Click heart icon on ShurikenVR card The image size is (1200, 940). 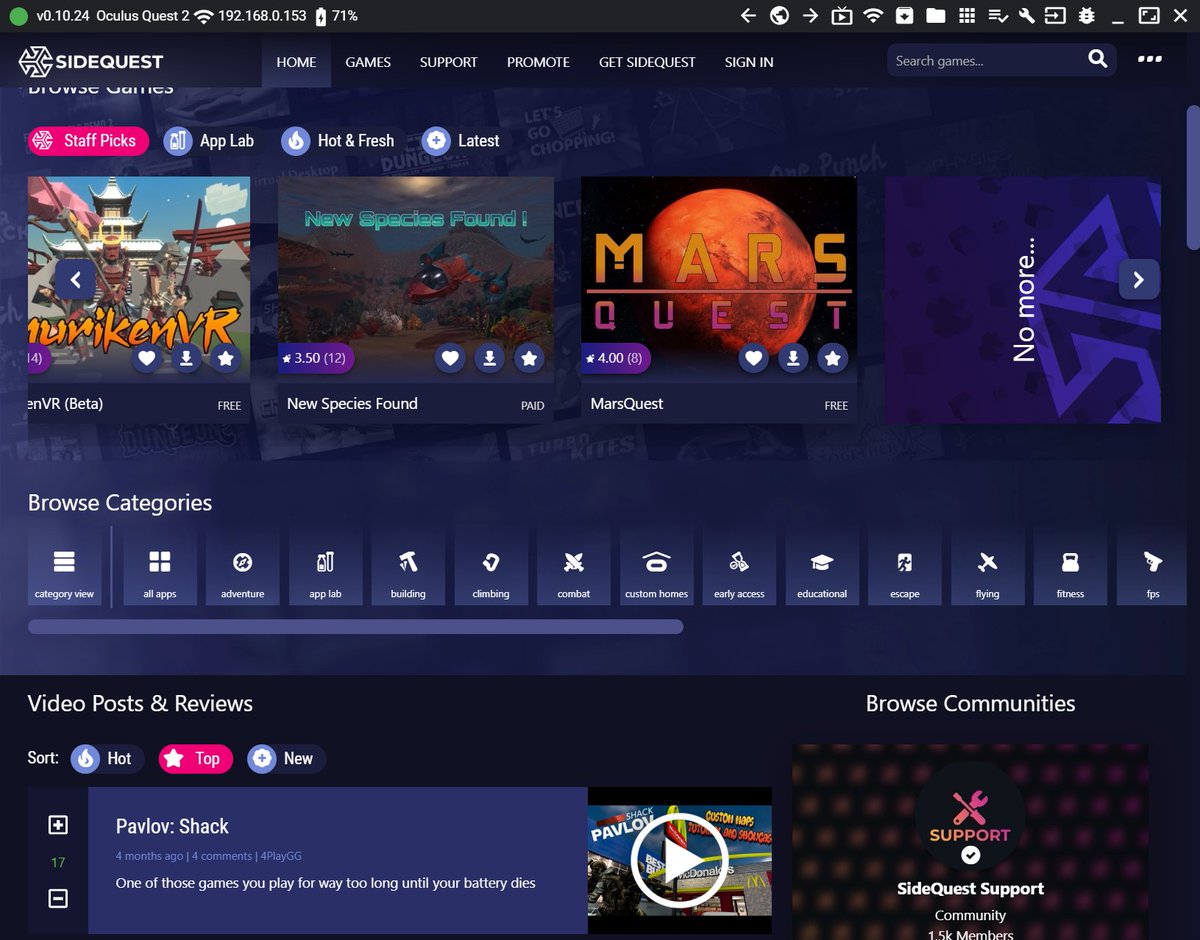(146, 358)
